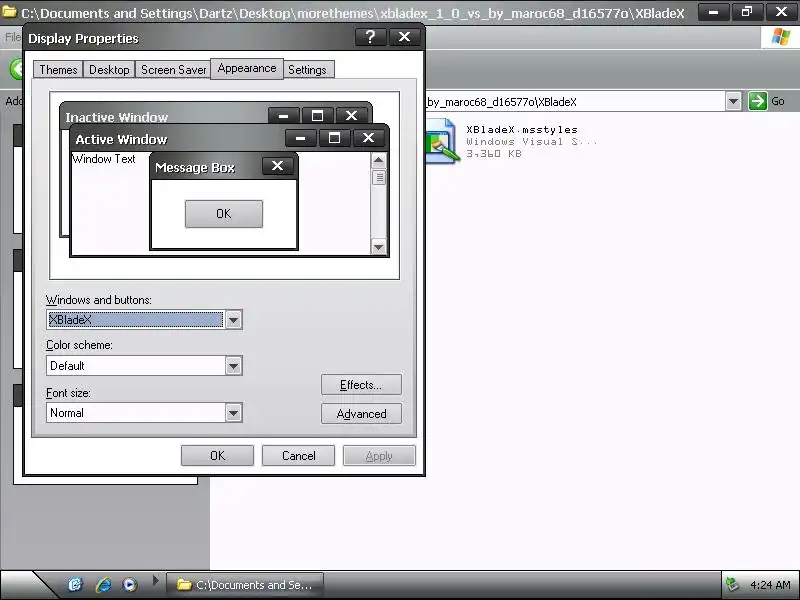Confirm with the dialog OK button
800x600 pixels.
(217, 456)
